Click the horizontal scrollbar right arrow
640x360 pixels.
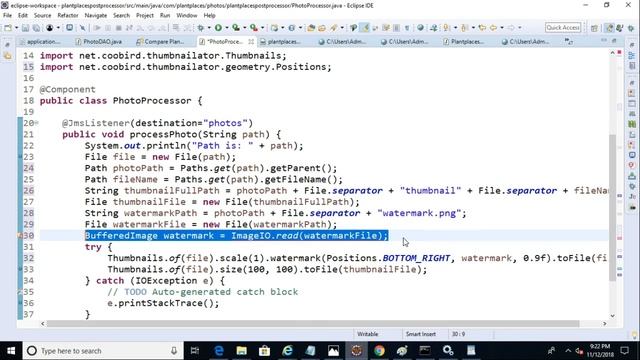coord(604,324)
